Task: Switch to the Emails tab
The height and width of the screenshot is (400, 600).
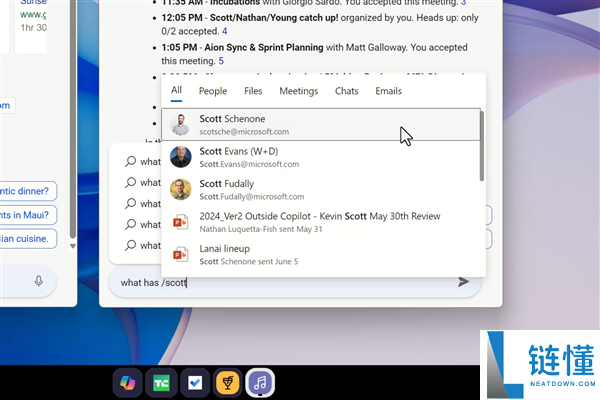Action: (388, 91)
